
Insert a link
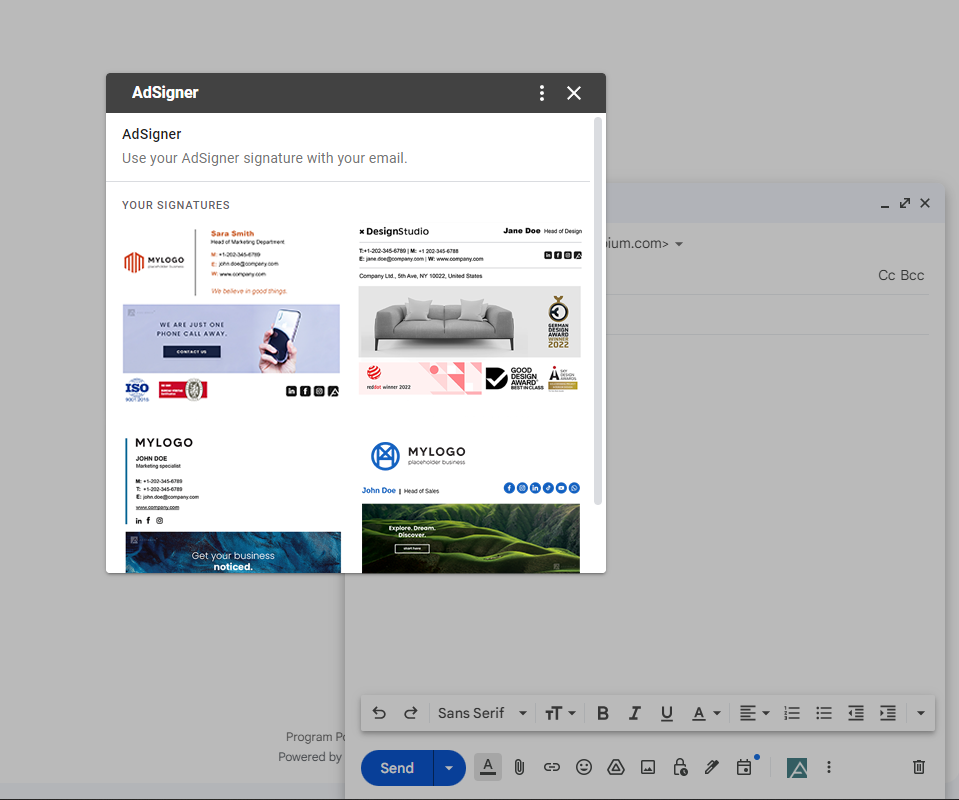click(552, 767)
